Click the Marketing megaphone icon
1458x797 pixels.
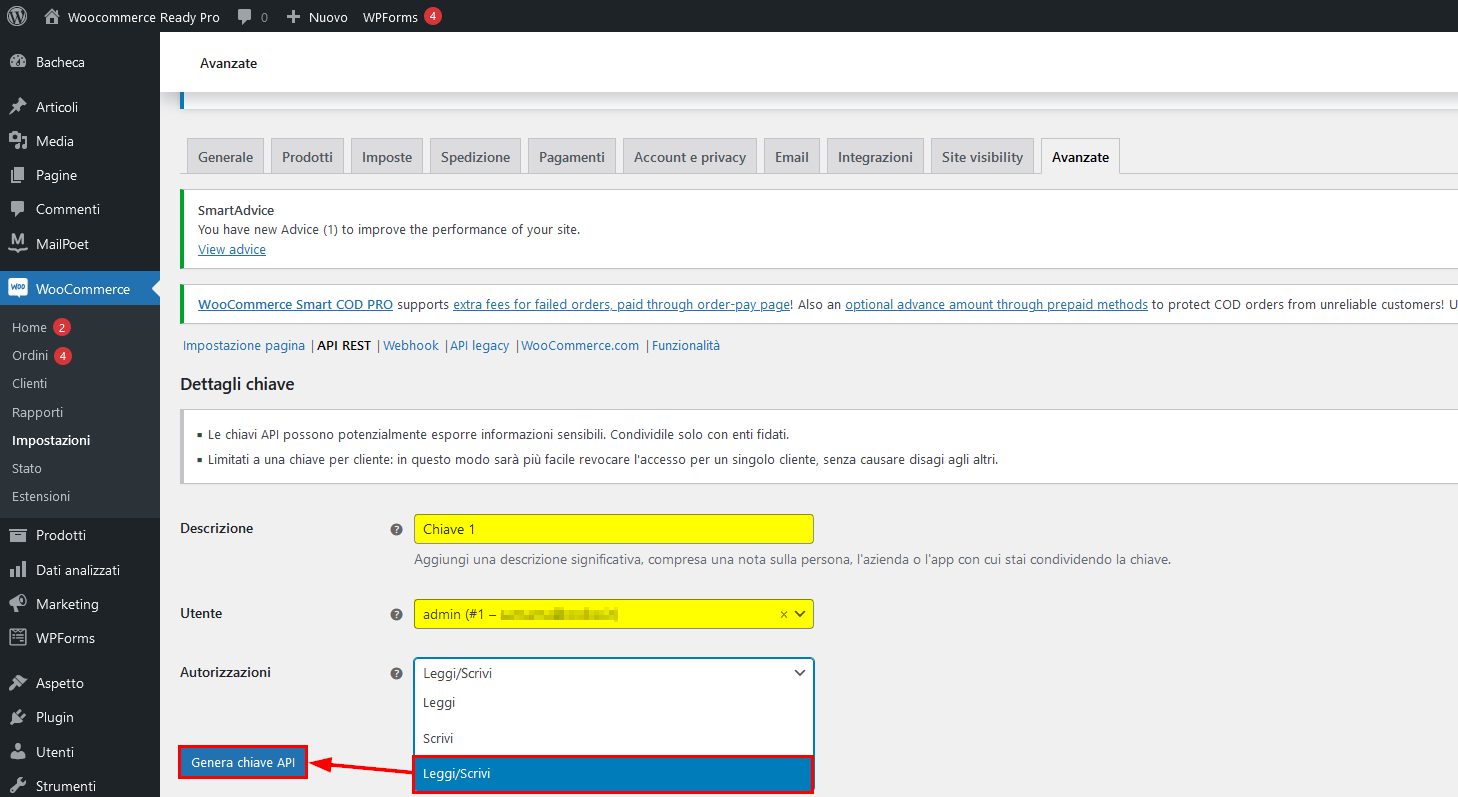[x=18, y=604]
